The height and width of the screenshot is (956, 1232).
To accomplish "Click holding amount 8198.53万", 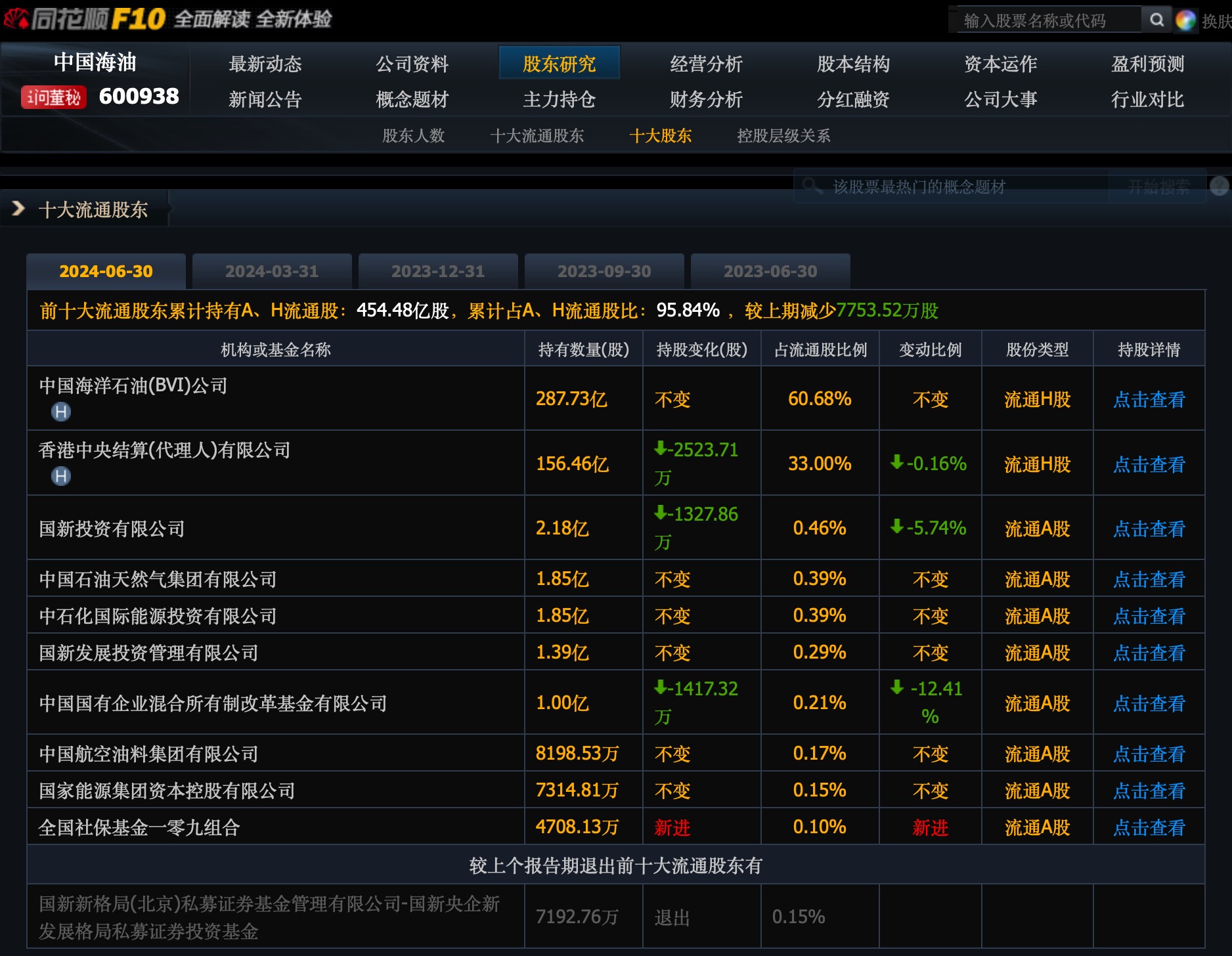I will coord(577,753).
